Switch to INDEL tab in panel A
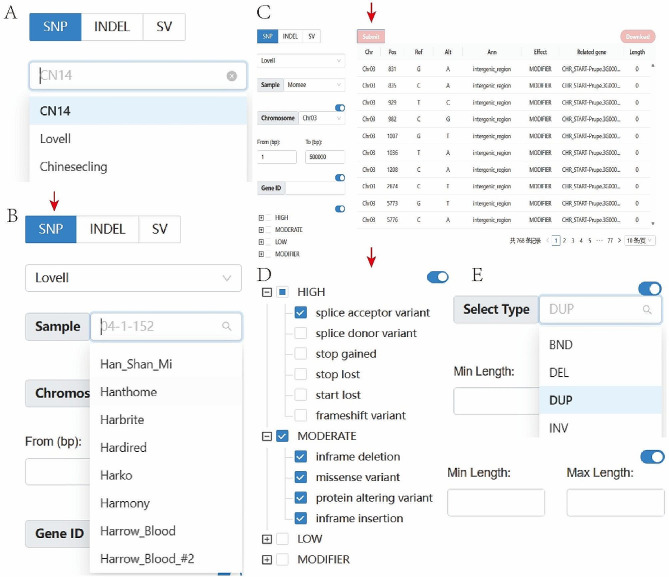The width and height of the screenshot is (669, 577). click(x=112, y=27)
